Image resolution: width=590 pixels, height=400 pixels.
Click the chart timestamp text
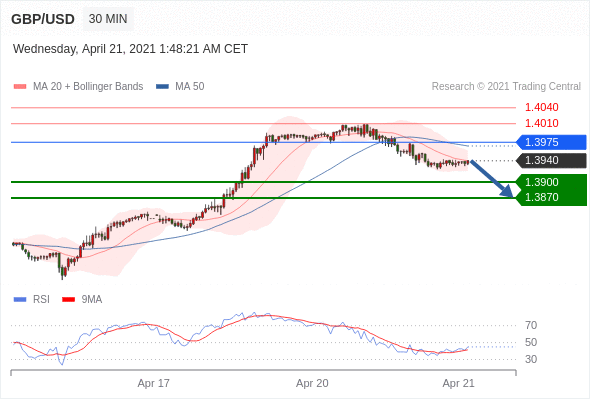tap(130, 49)
